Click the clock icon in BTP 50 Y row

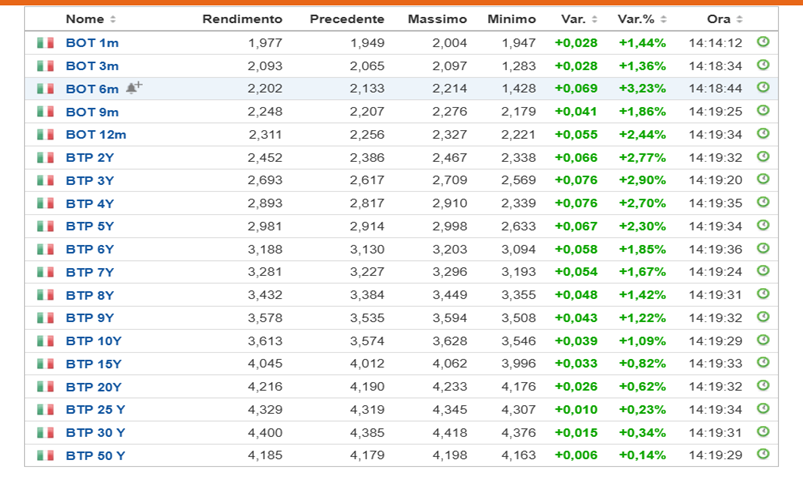pos(763,455)
